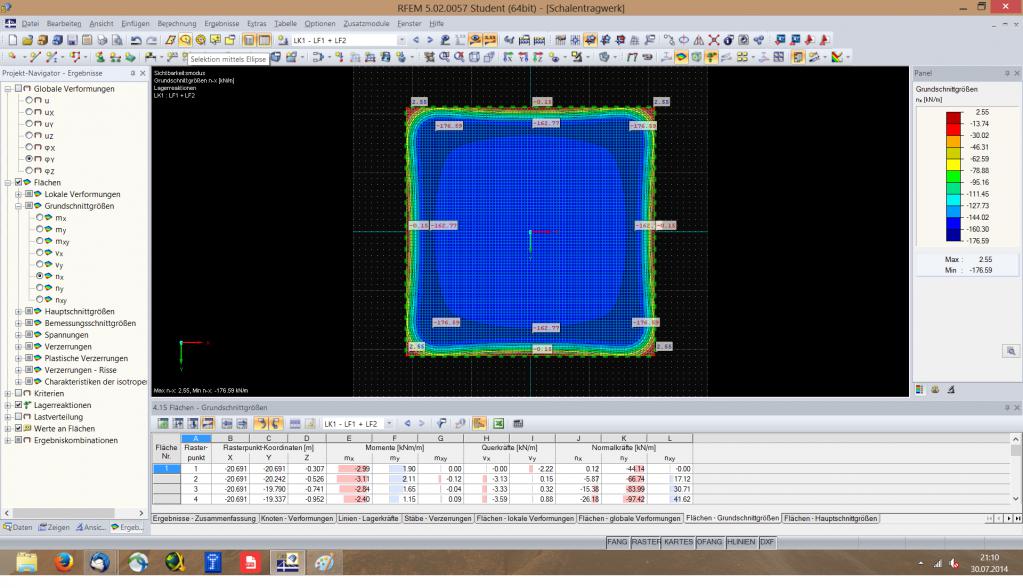The image size is (1023, 588).
Task: Select the my internal force radio button
Action: (x=40, y=229)
